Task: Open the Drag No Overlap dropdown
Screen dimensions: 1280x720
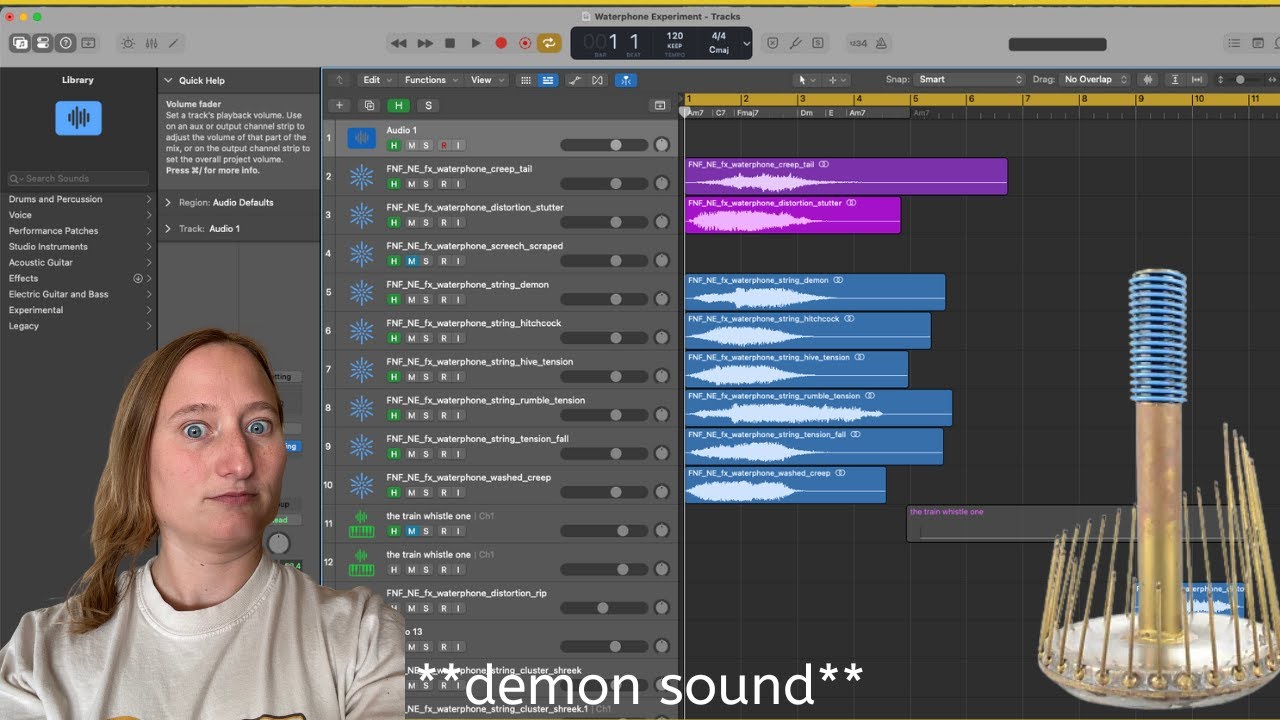Action: 1096,80
